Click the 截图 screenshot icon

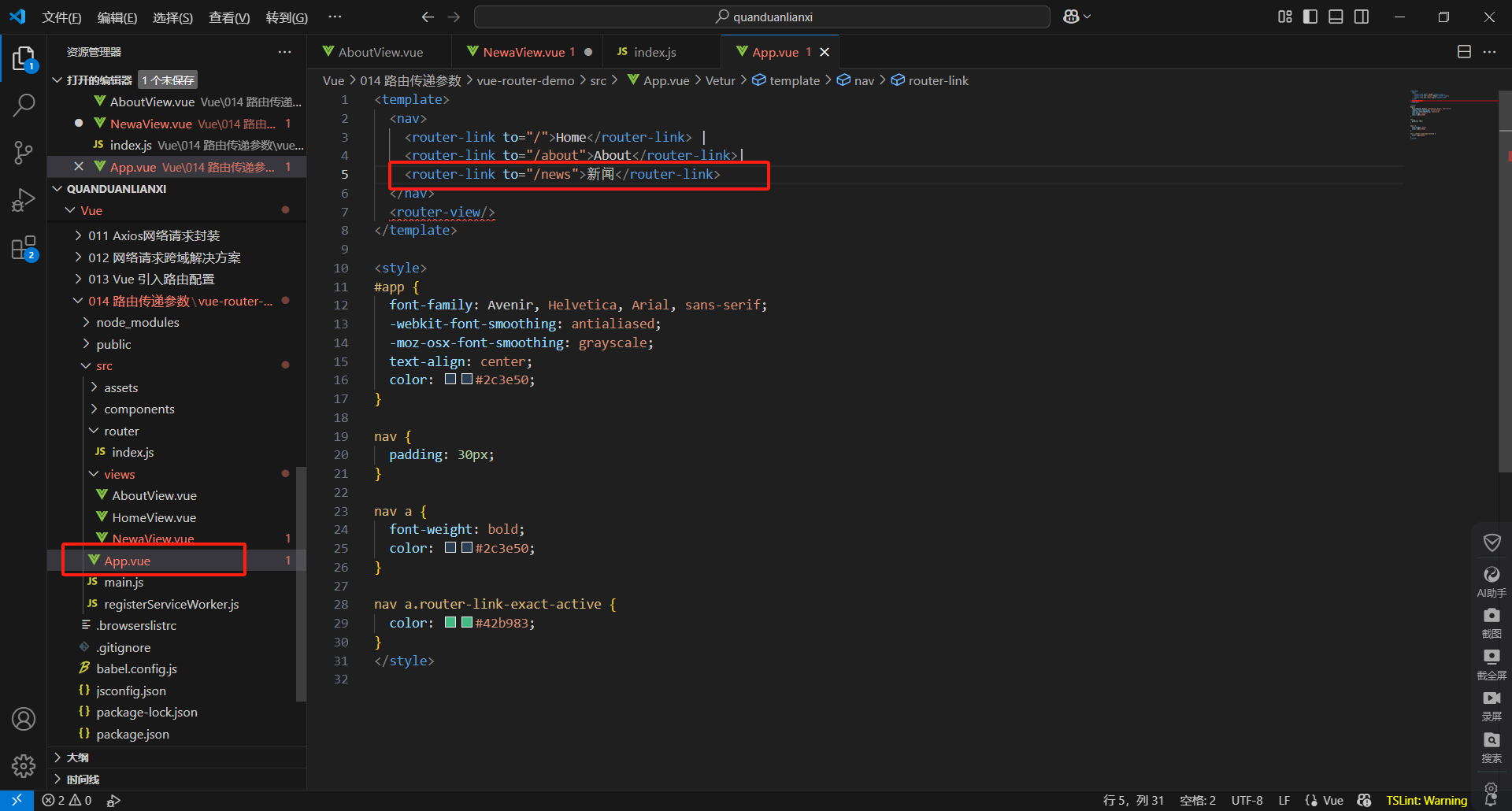point(1492,622)
